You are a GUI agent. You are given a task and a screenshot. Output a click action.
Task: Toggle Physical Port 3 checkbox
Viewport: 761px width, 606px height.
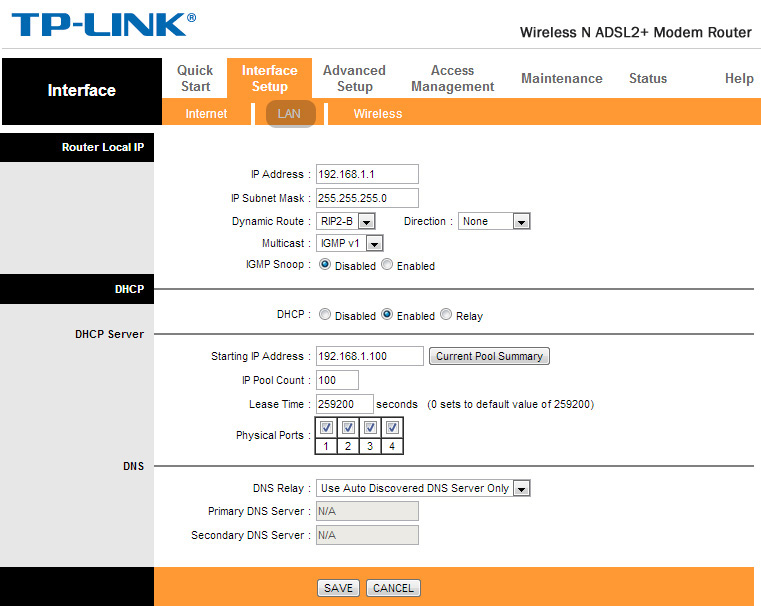pyautogui.click(x=370, y=428)
